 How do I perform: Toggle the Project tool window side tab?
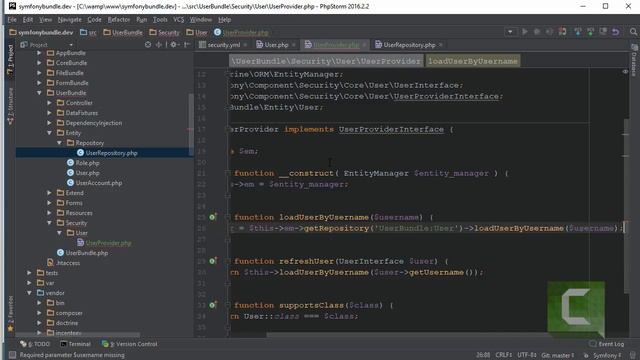pos(10,60)
